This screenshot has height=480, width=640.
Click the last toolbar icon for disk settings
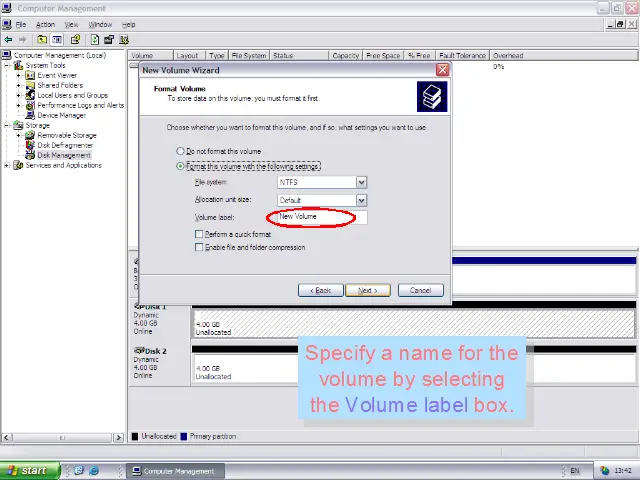[124, 40]
